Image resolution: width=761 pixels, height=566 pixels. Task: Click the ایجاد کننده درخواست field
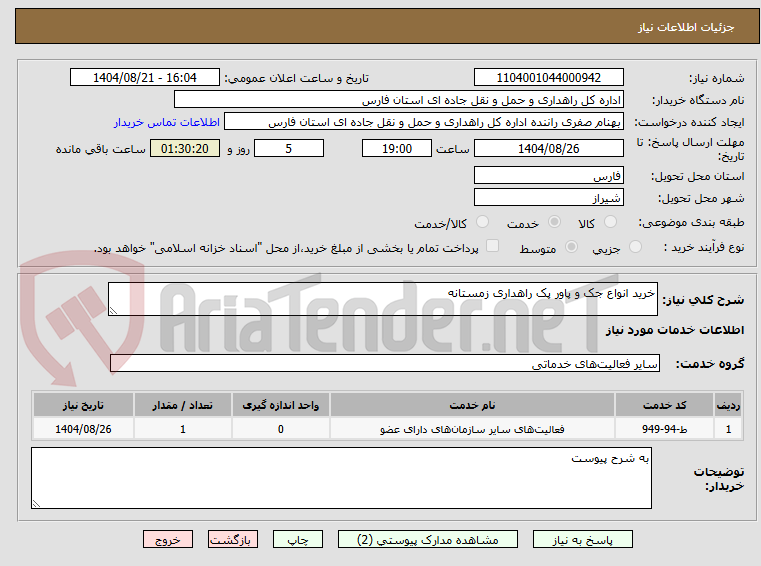point(424,122)
